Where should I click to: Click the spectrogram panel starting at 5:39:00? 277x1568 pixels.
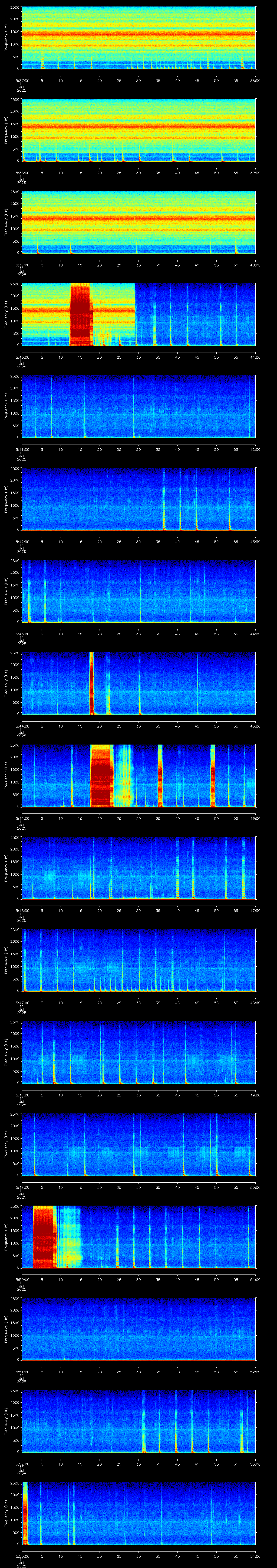138,222
